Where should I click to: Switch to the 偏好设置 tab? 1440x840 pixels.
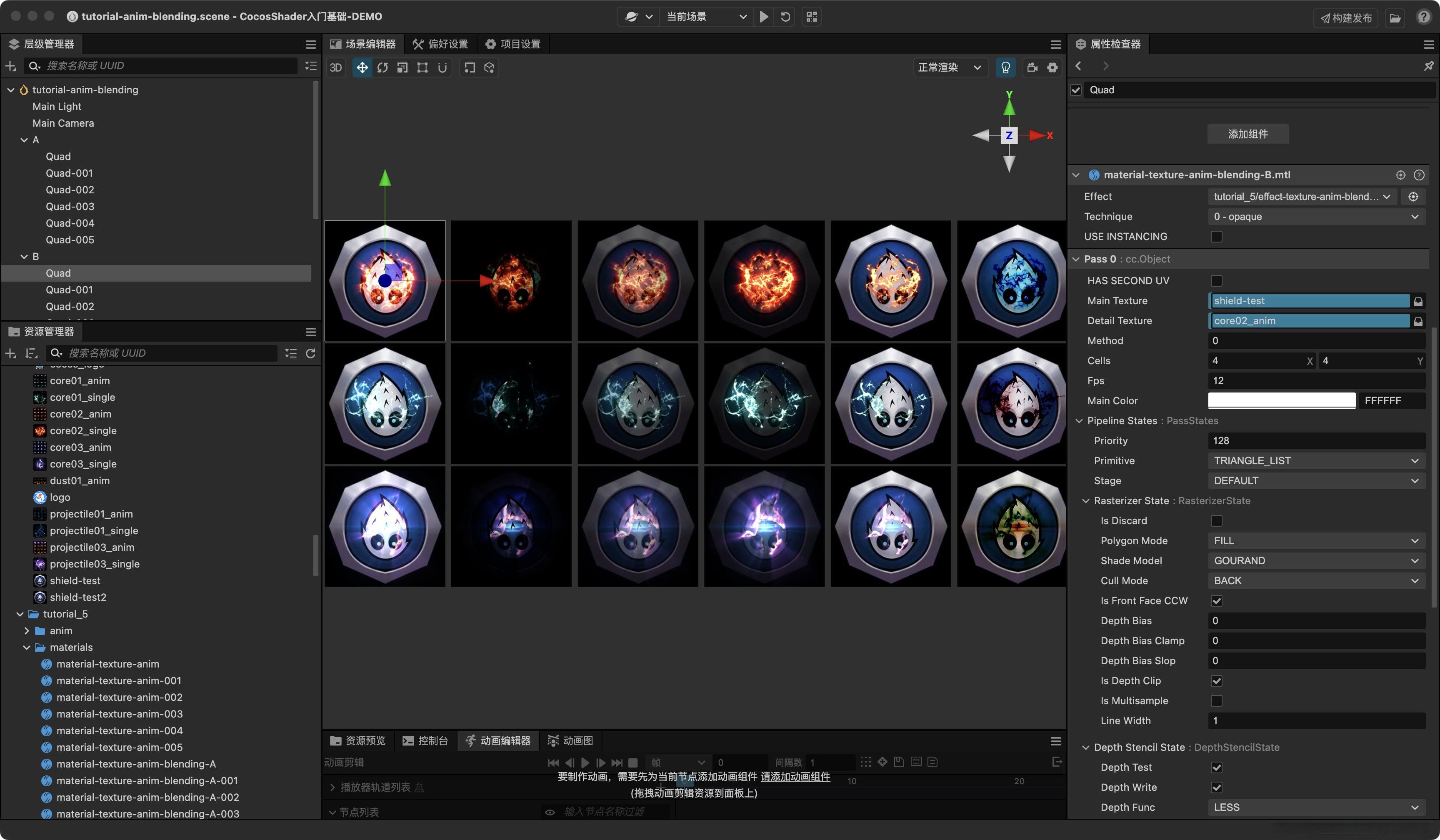click(x=440, y=45)
